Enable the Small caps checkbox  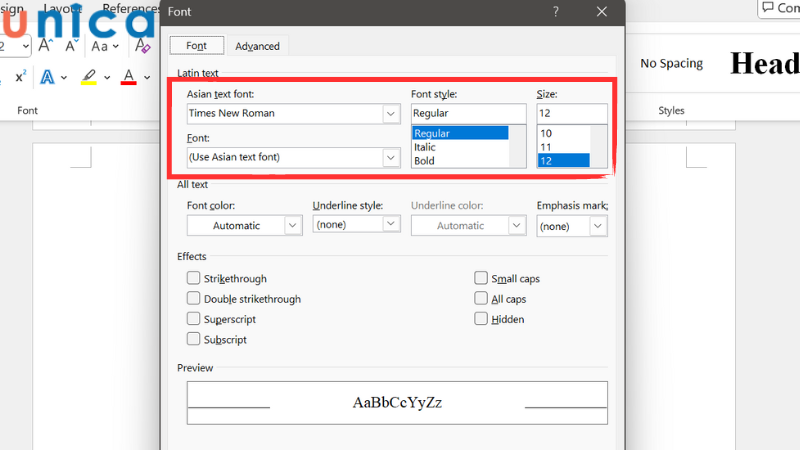(x=481, y=278)
